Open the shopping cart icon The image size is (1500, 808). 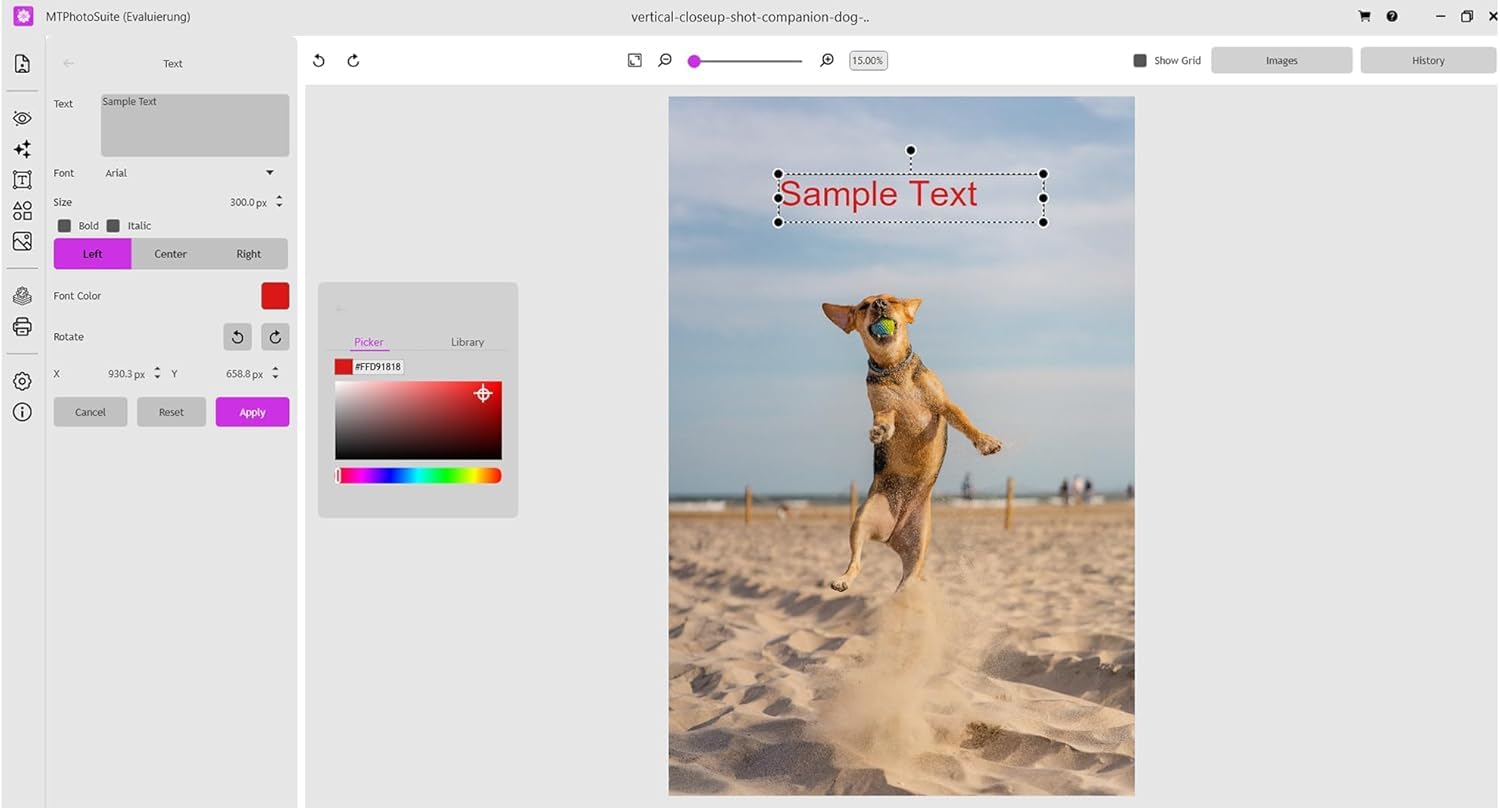[1364, 16]
